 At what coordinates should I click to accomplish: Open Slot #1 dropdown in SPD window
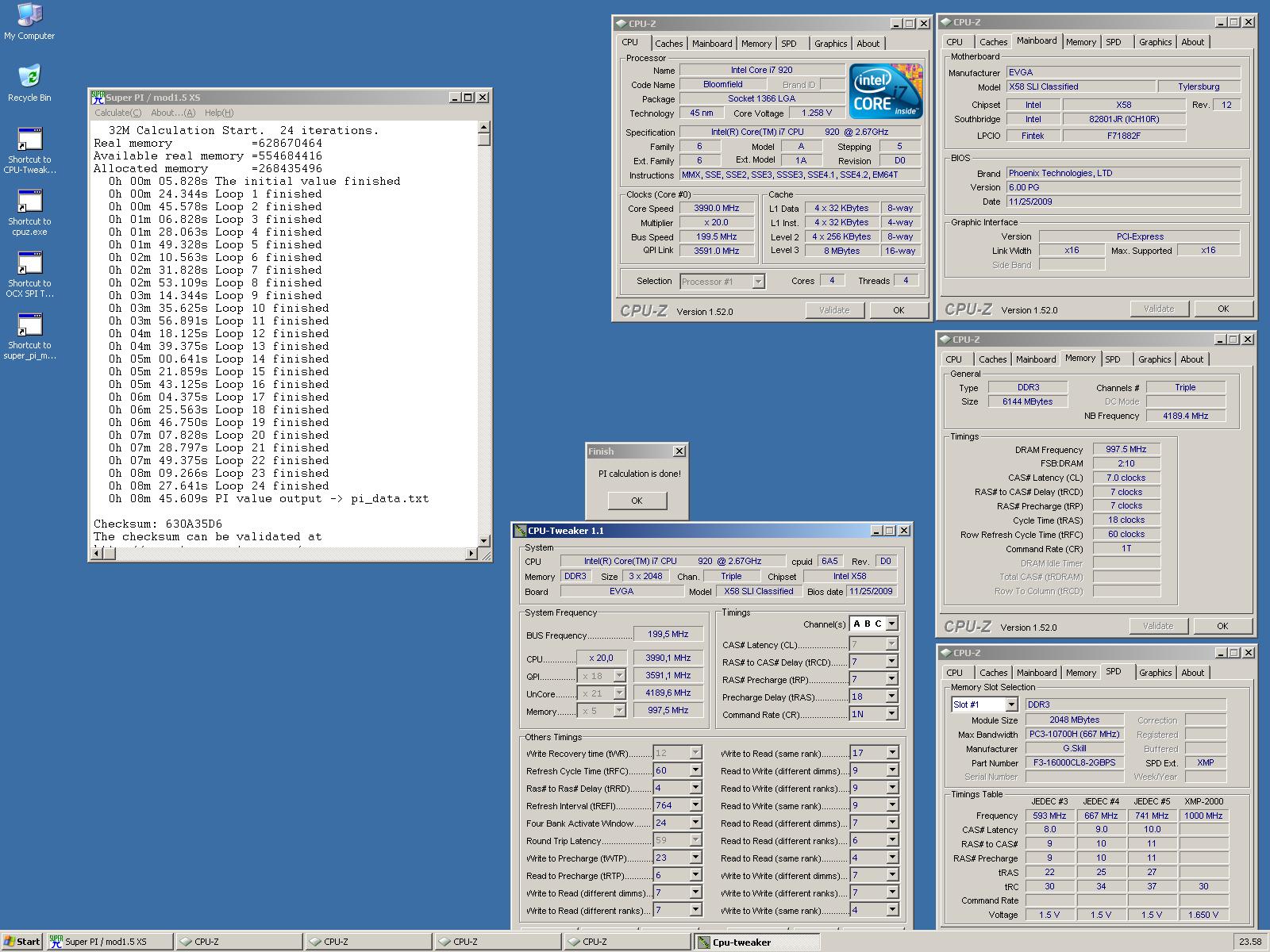coord(1010,704)
